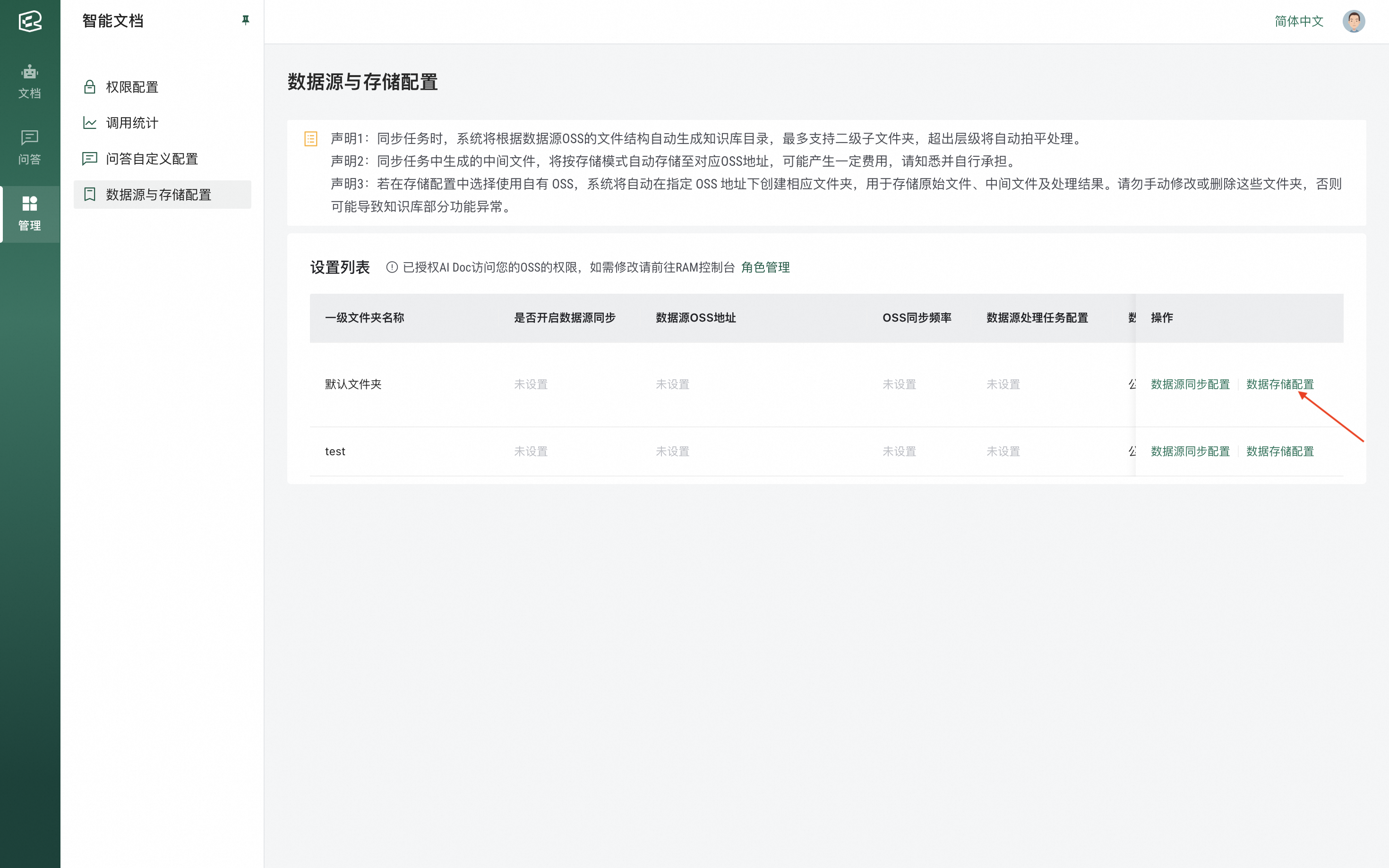This screenshot has height=868, width=1389.
Task: Click 数据存储配置 for test row
Action: tap(1279, 451)
